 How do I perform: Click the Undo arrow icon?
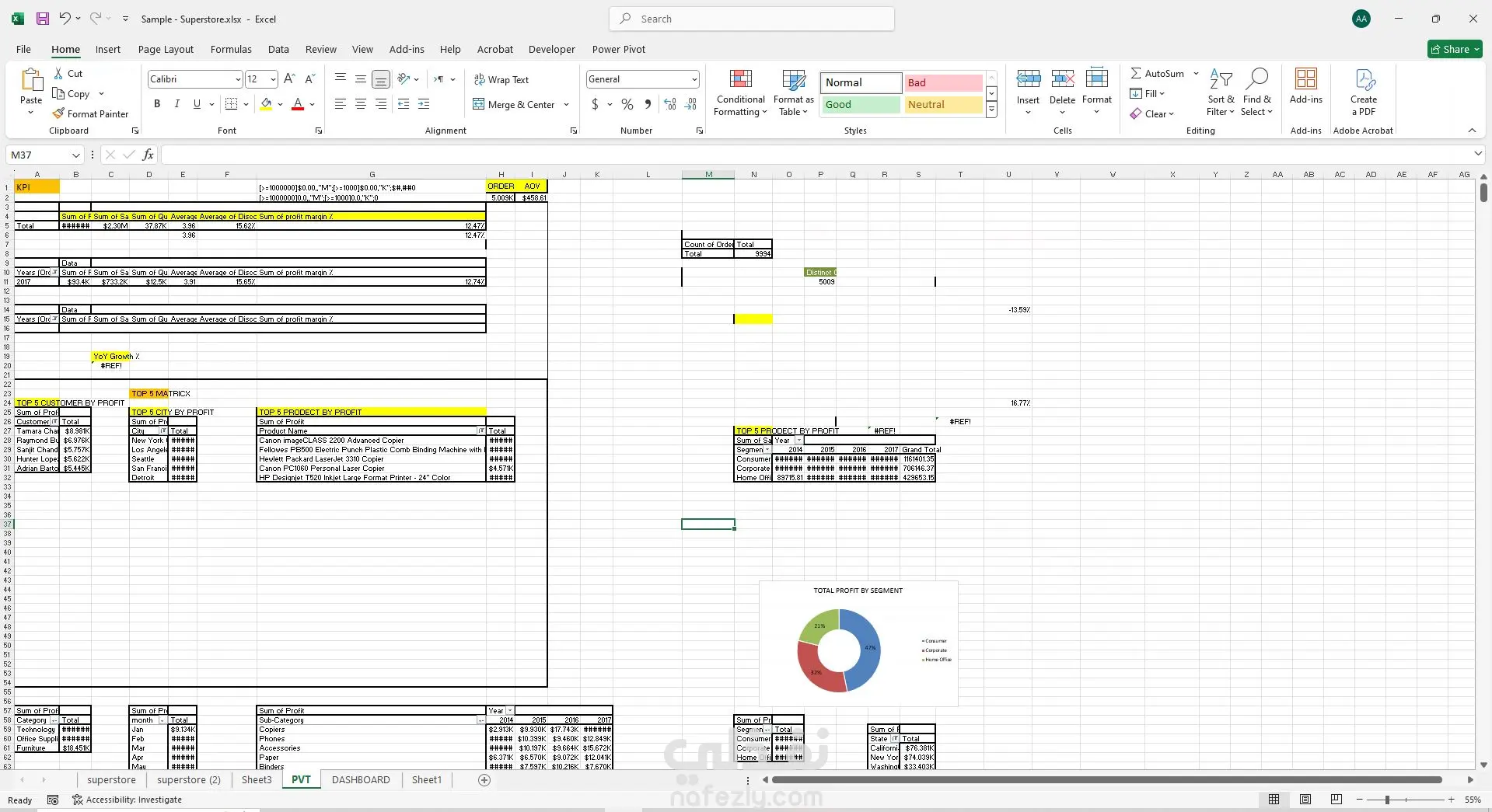coord(65,19)
